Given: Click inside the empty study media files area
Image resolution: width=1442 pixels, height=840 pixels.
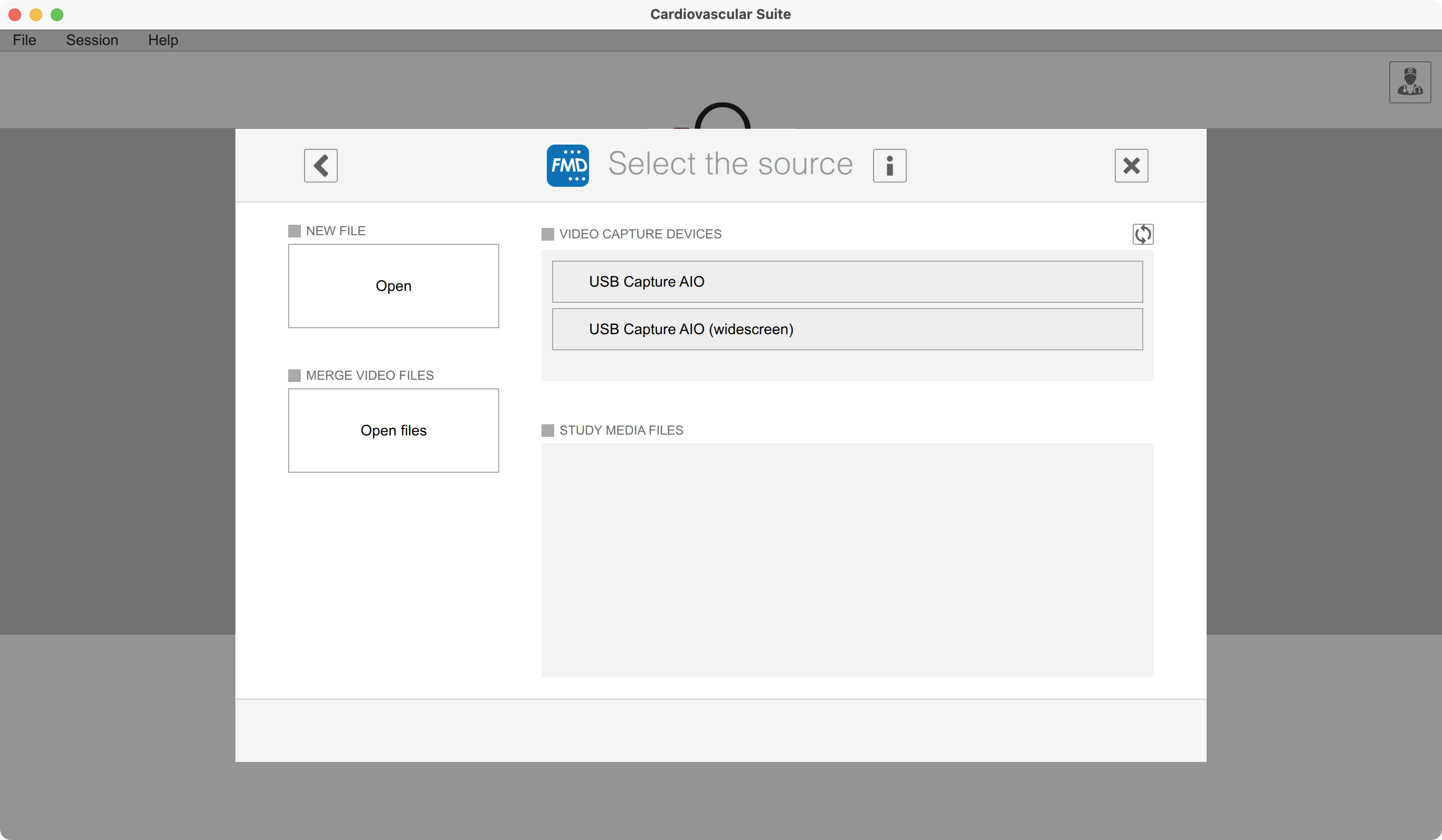Looking at the screenshot, I should click(847, 561).
